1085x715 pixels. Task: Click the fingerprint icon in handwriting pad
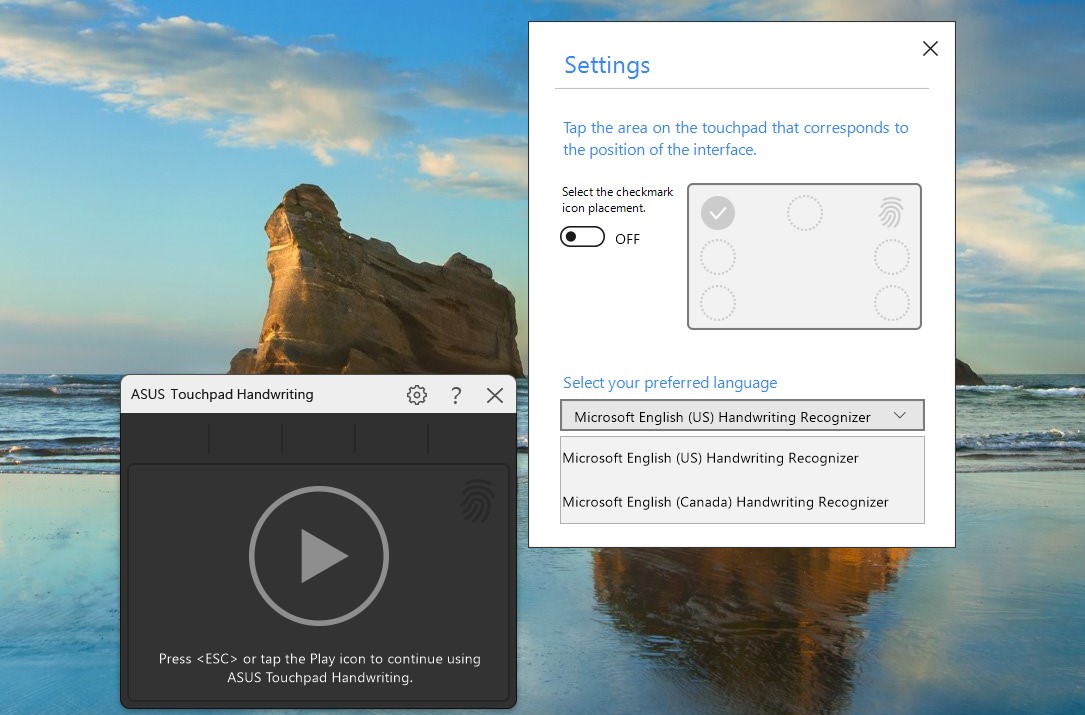477,502
